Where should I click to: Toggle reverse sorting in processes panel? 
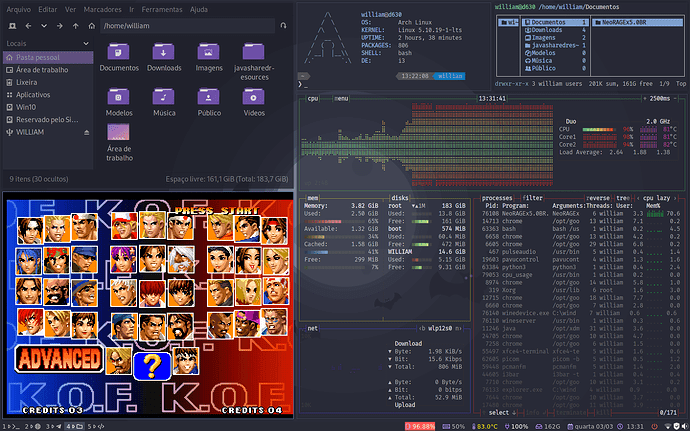598,198
